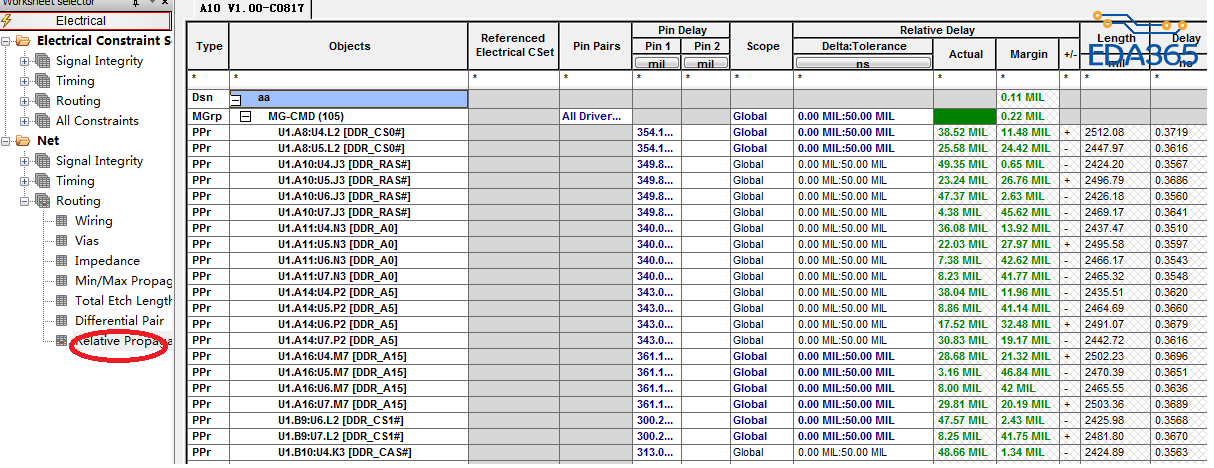
Task: Select the All Driver... pin pairs cell
Action: (596, 116)
